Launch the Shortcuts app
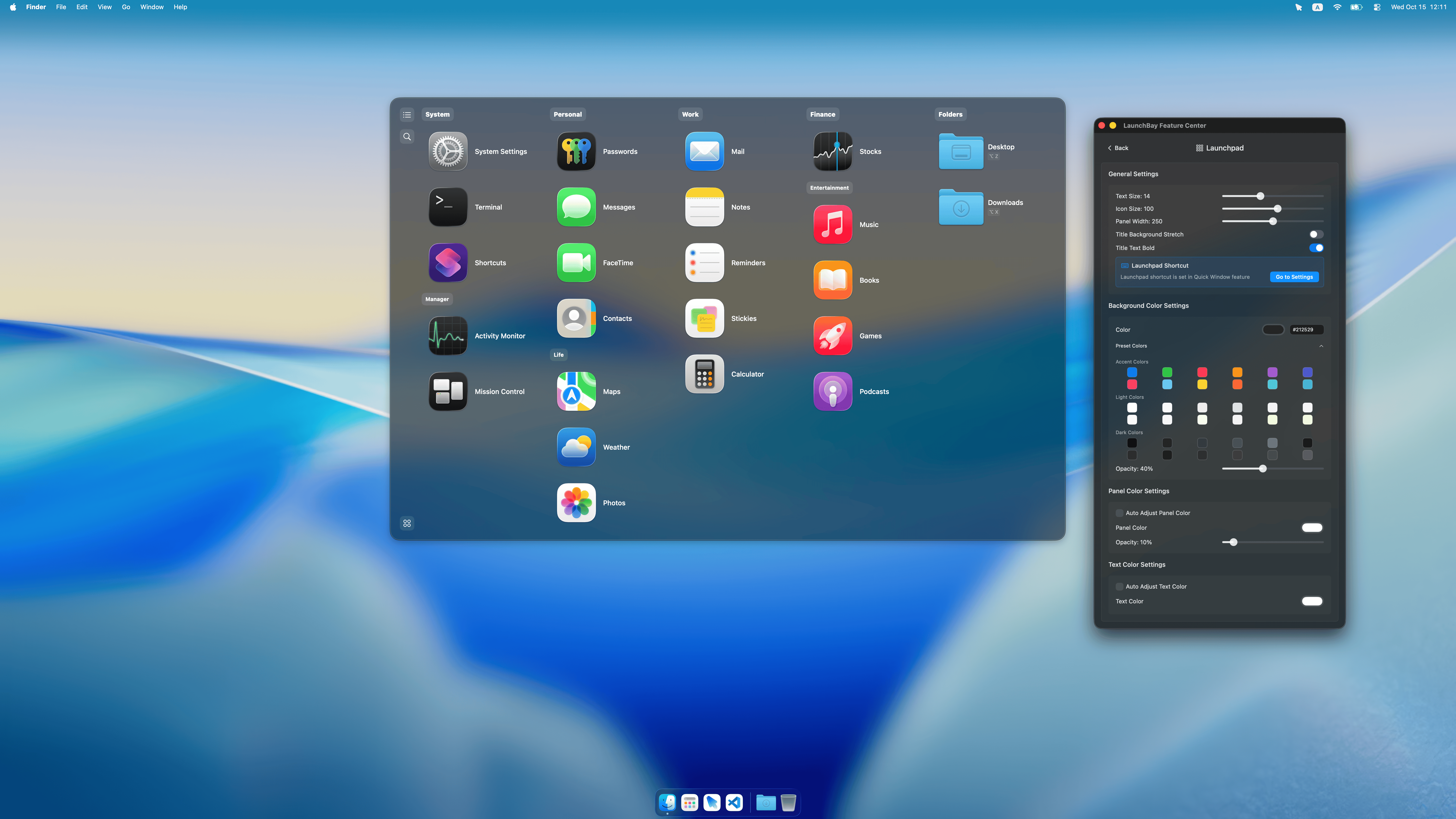 448,263
